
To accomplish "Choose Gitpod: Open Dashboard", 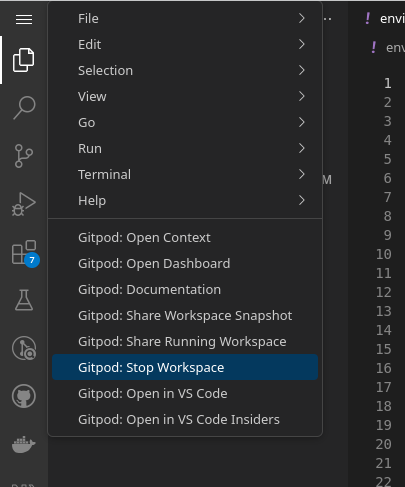I will [185, 263].
